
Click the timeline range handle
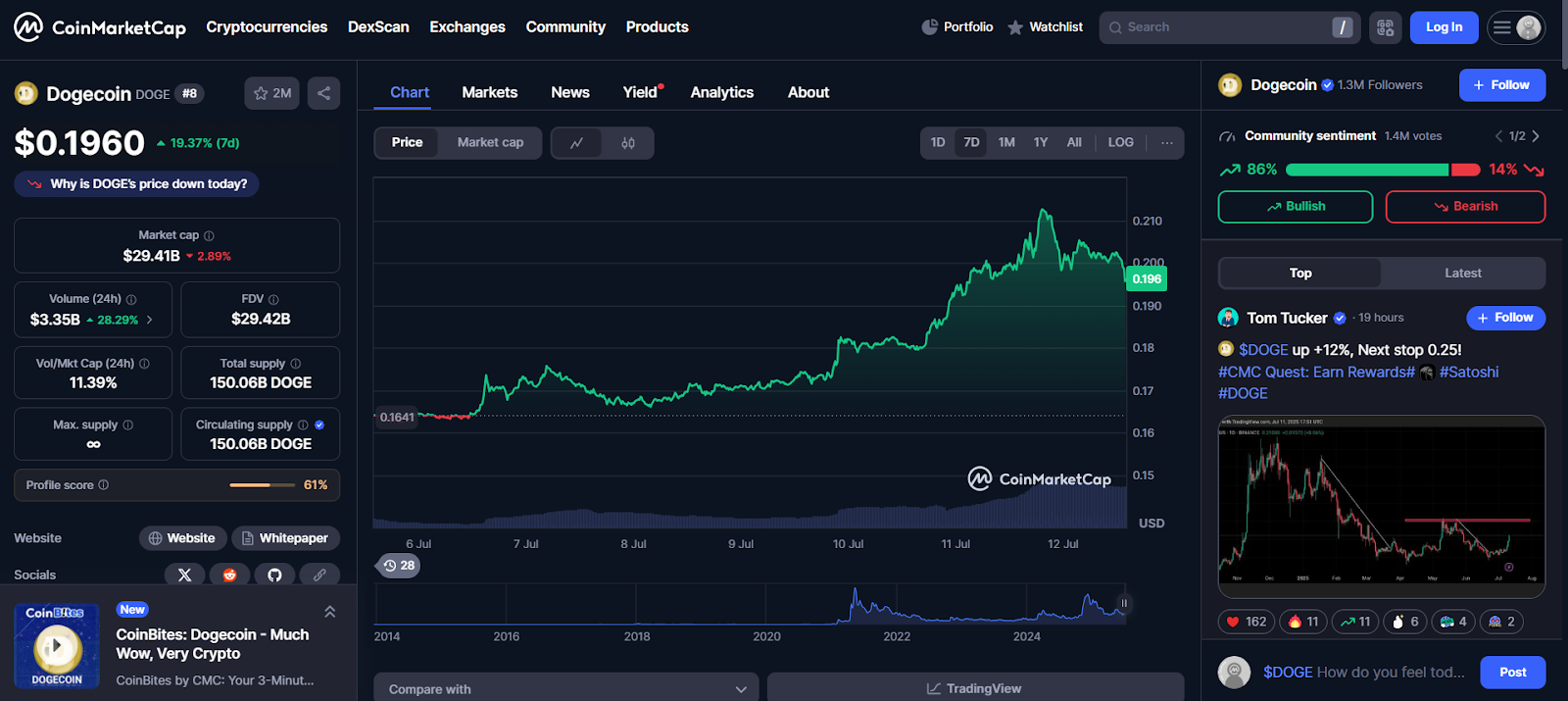(x=1124, y=604)
